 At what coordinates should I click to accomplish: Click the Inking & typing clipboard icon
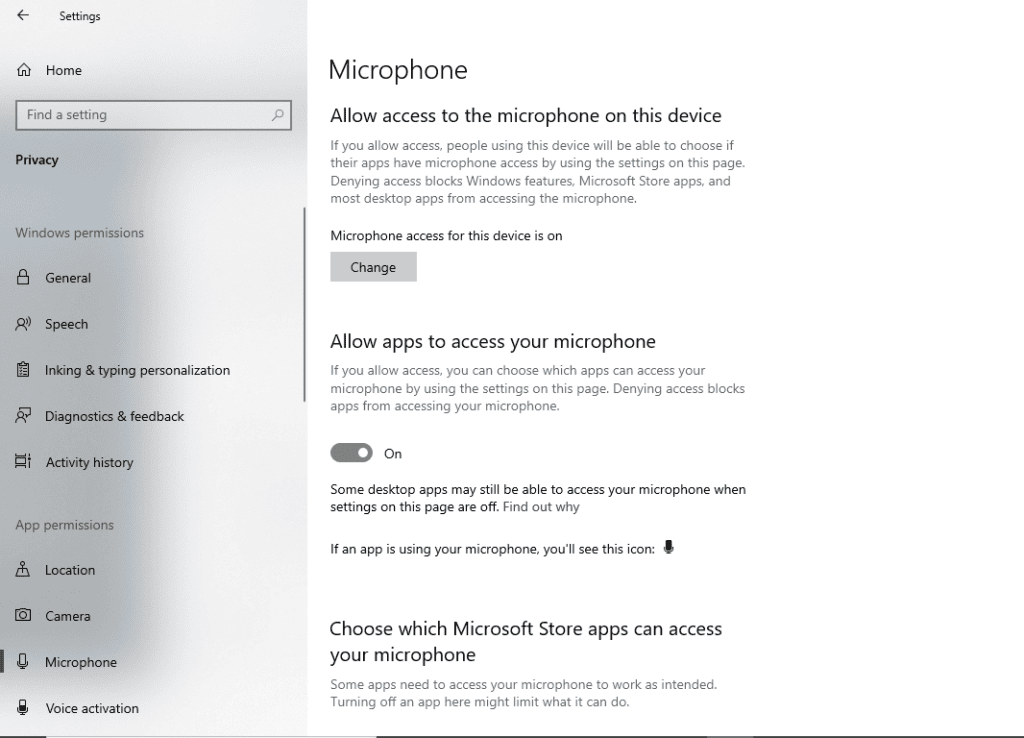[24, 370]
